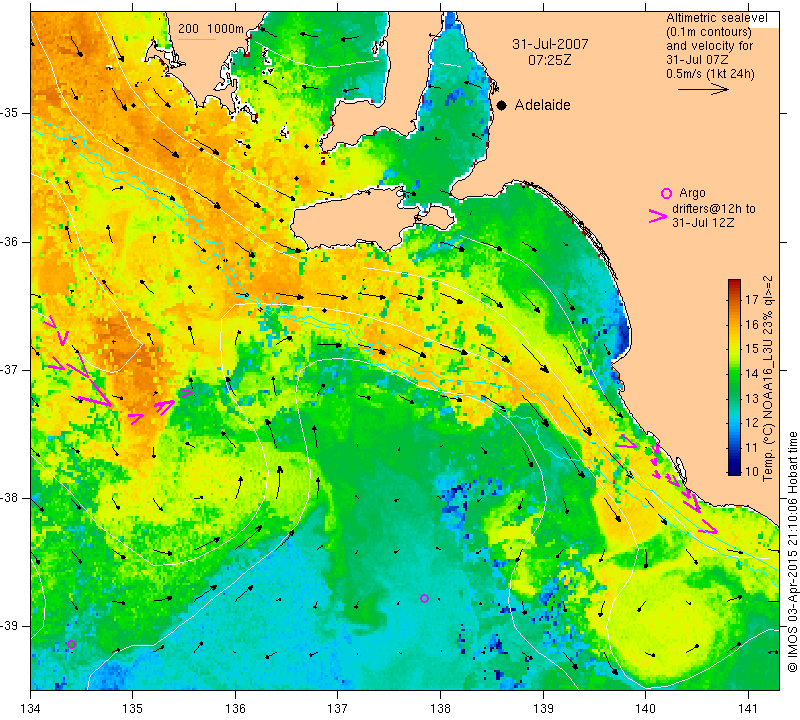
Task: Click the latitude axis label -37
Action: [x=10, y=369]
